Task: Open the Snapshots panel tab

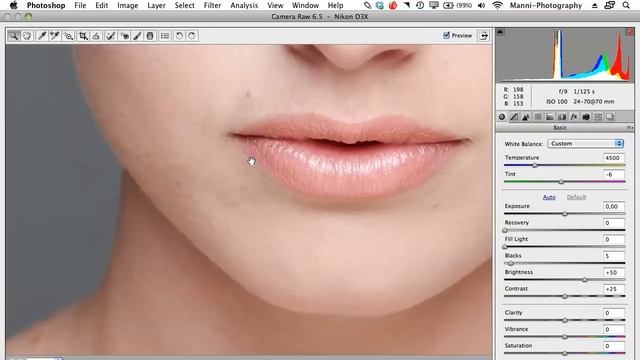Action: click(610, 117)
